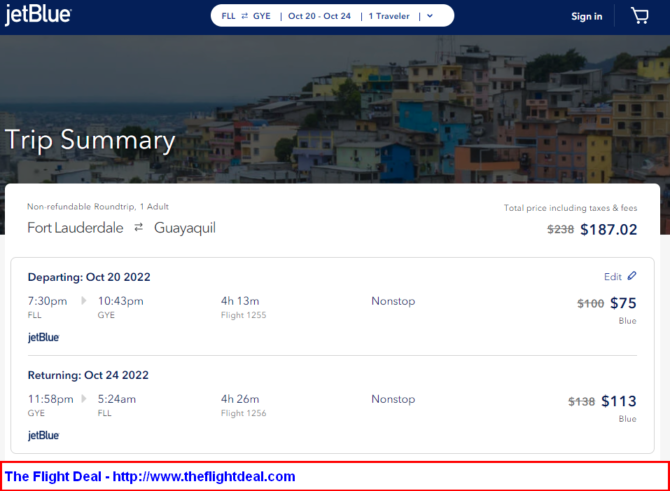Click GYE airport code in search pill
670x491 pixels.
coord(262,16)
